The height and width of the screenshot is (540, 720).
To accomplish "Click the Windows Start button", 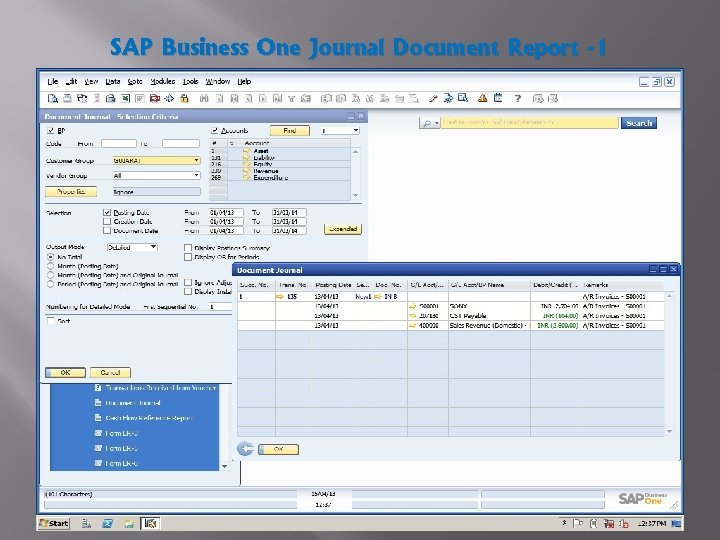I will coord(54,523).
